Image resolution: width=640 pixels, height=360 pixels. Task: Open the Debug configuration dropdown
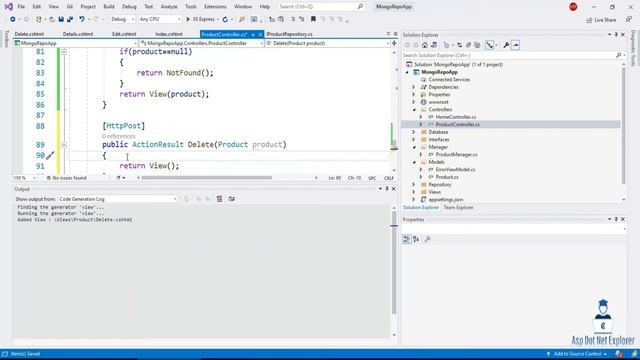click(122, 19)
